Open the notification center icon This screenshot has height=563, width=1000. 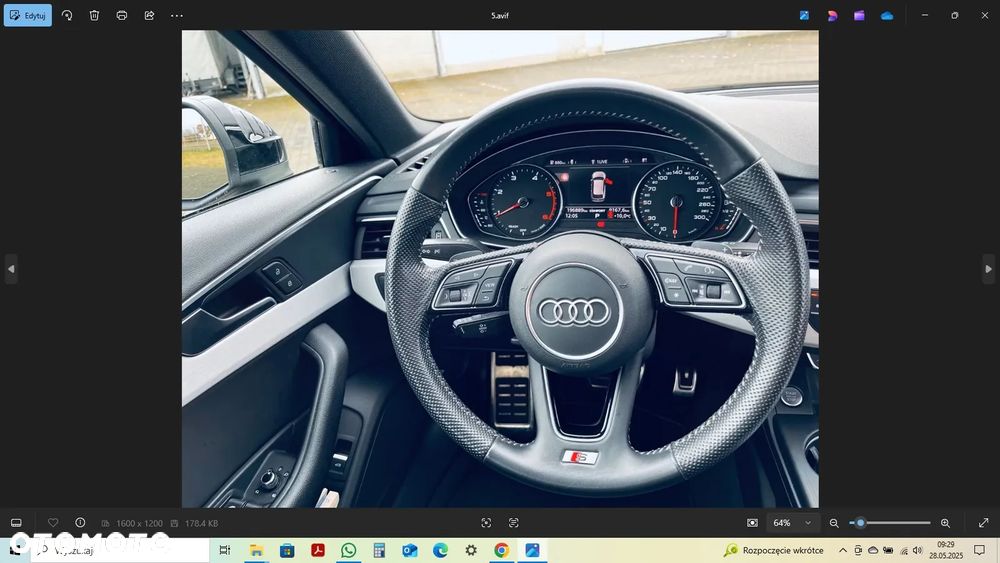pyautogui.click(x=980, y=550)
